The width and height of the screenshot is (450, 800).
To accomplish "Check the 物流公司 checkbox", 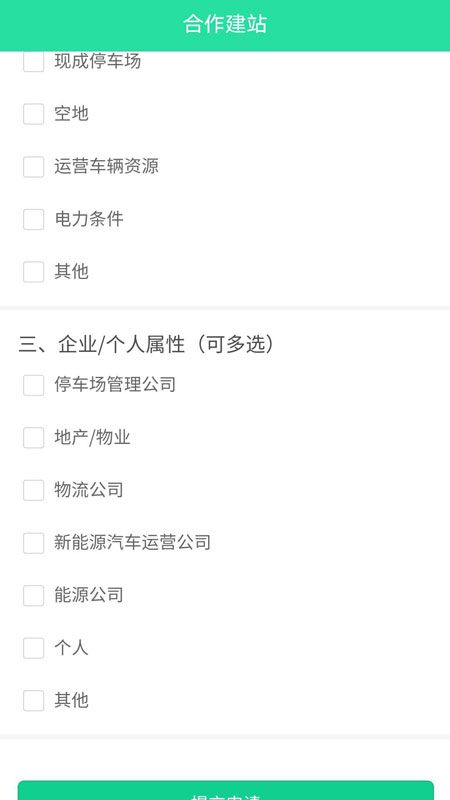I will (34, 490).
